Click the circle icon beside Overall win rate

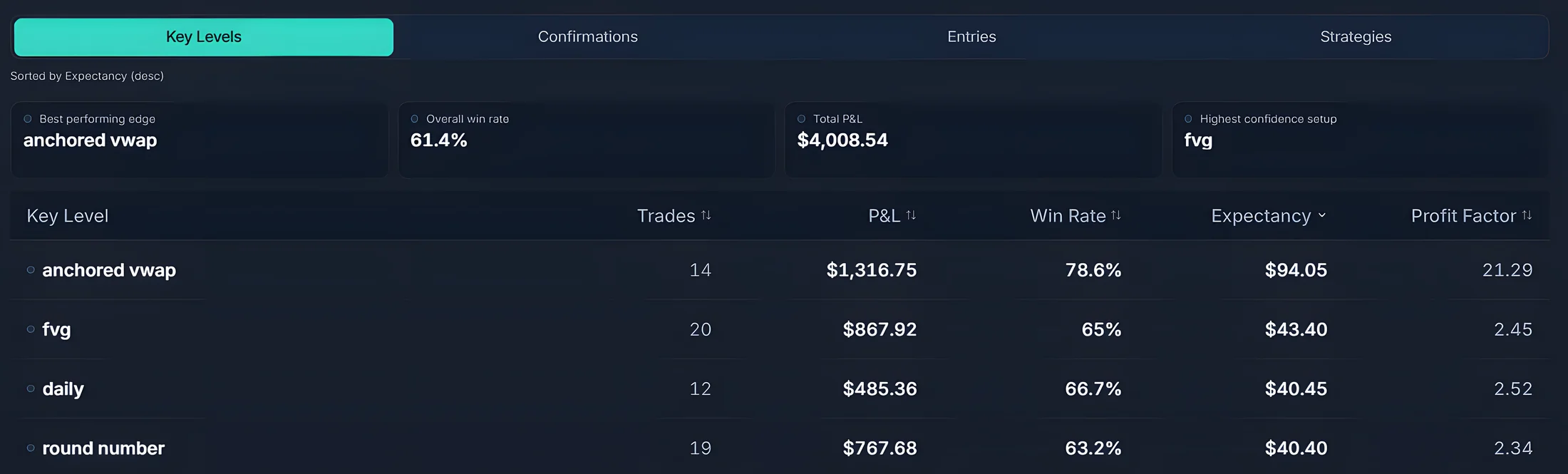(415, 119)
